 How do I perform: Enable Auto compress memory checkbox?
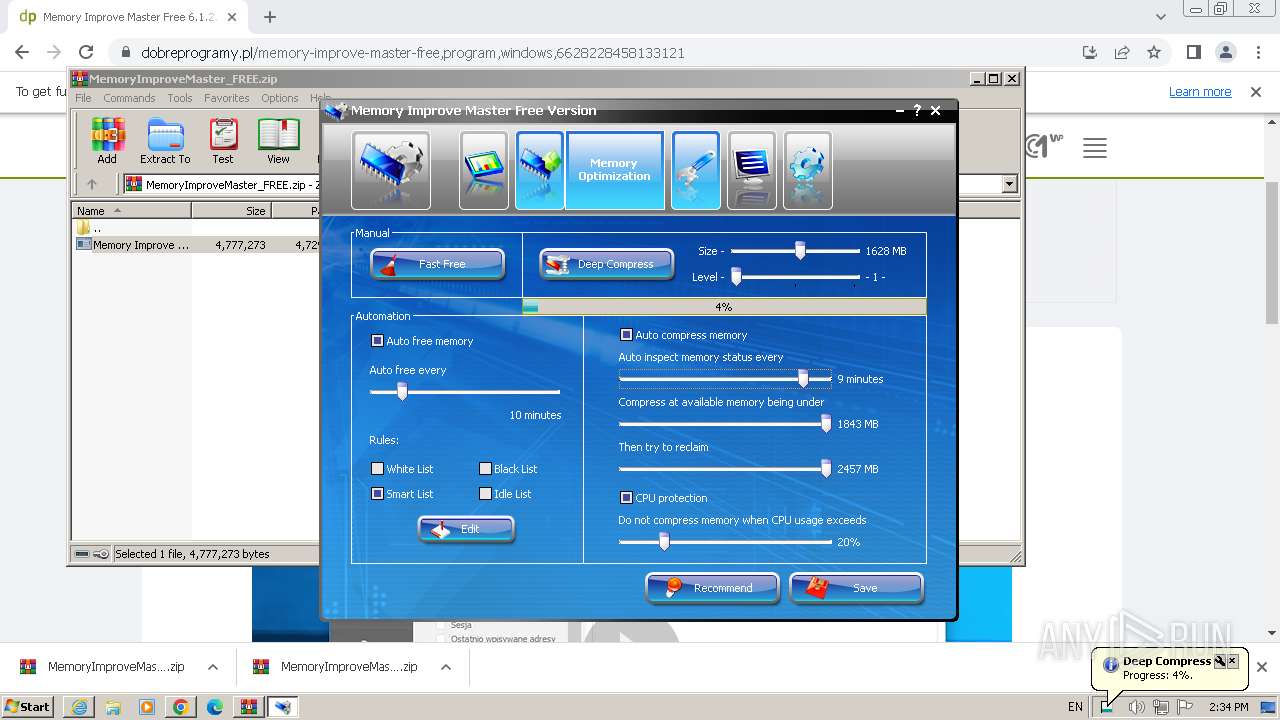tap(626, 335)
